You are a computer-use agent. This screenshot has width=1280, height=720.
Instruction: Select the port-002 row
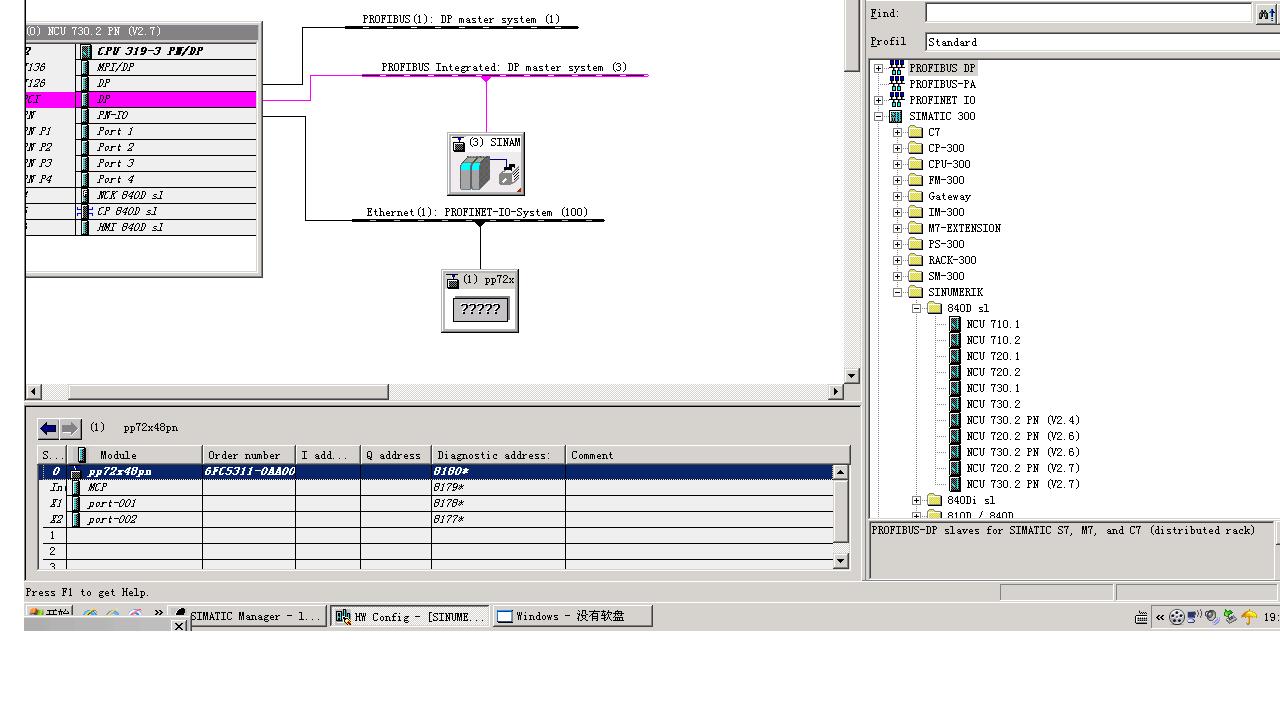pyautogui.click(x=436, y=519)
